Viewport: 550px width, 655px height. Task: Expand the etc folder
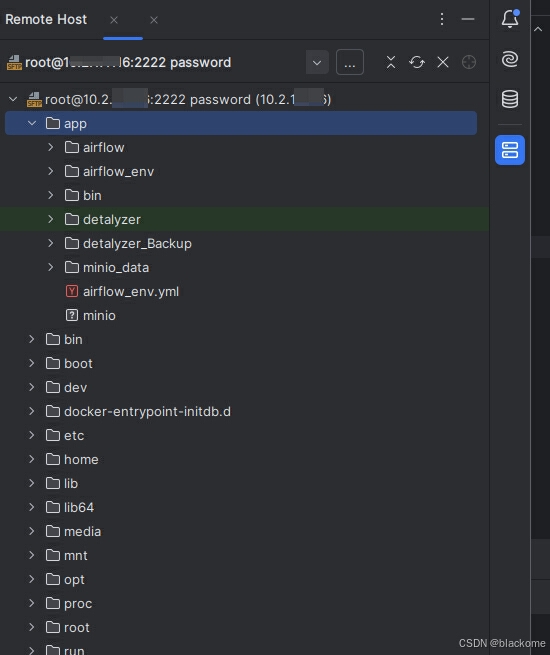point(32,435)
